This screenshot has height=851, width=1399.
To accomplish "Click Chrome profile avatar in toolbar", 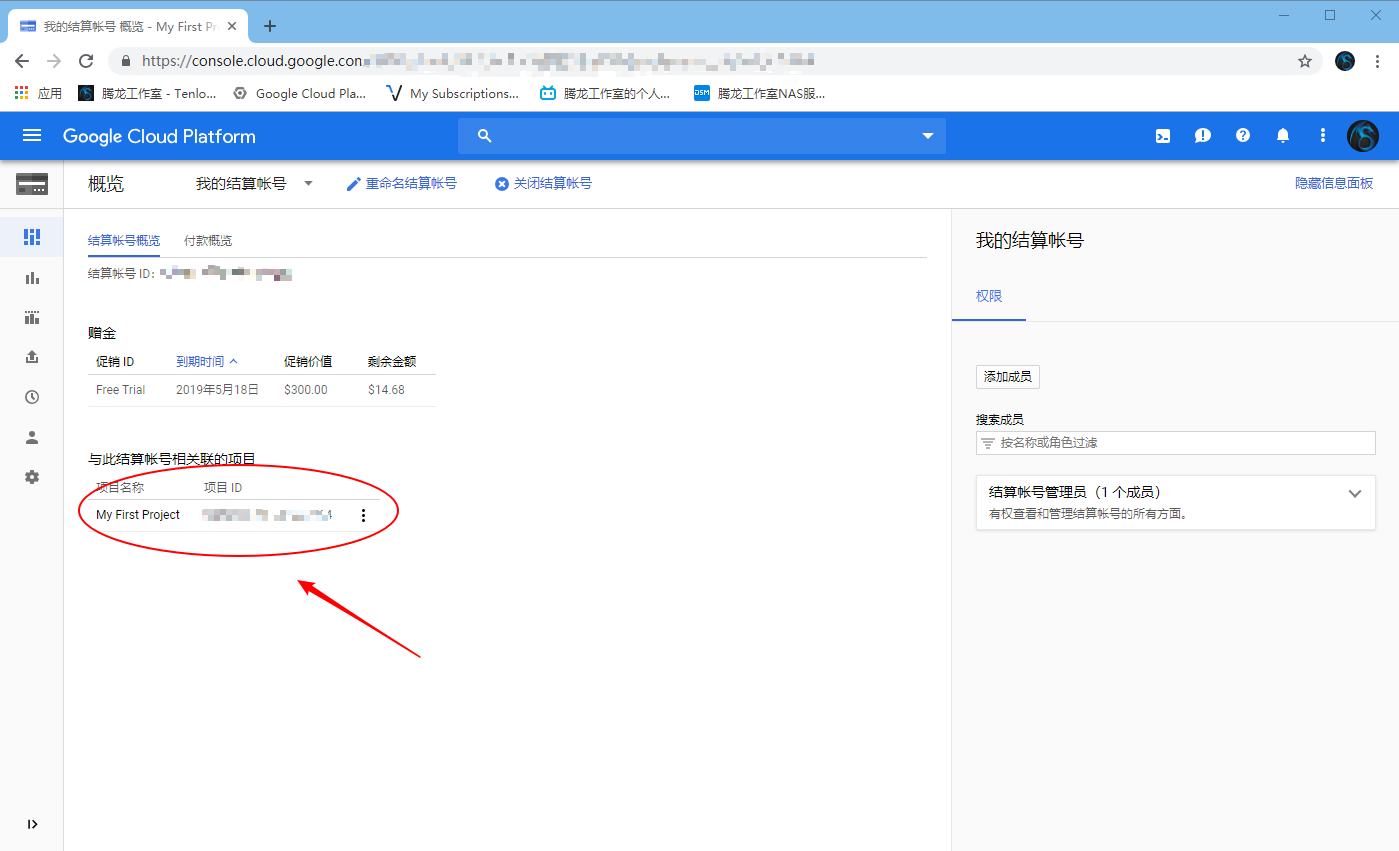I will [x=1345, y=61].
